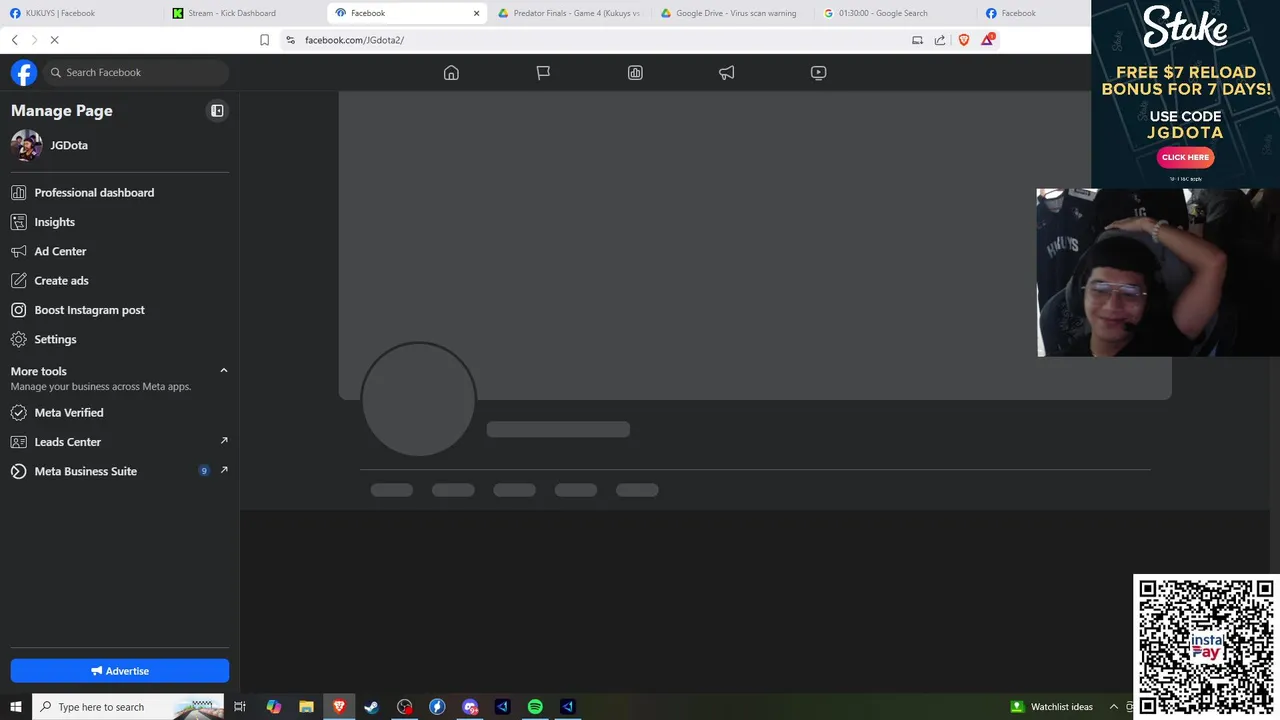Open the Video play icon in top bar
Screen dimensions: 1280x720
pos(818,73)
